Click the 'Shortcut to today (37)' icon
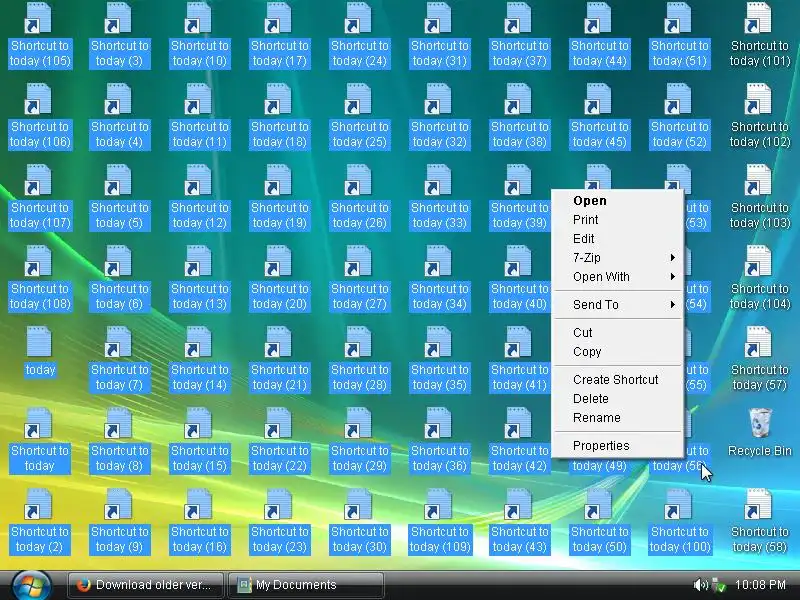The width and height of the screenshot is (800, 600). pyautogui.click(x=519, y=36)
